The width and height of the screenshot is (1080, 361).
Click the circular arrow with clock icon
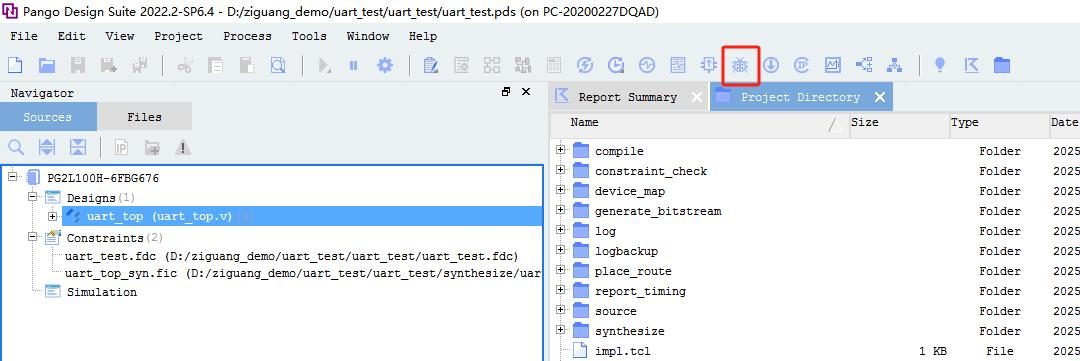click(616, 65)
